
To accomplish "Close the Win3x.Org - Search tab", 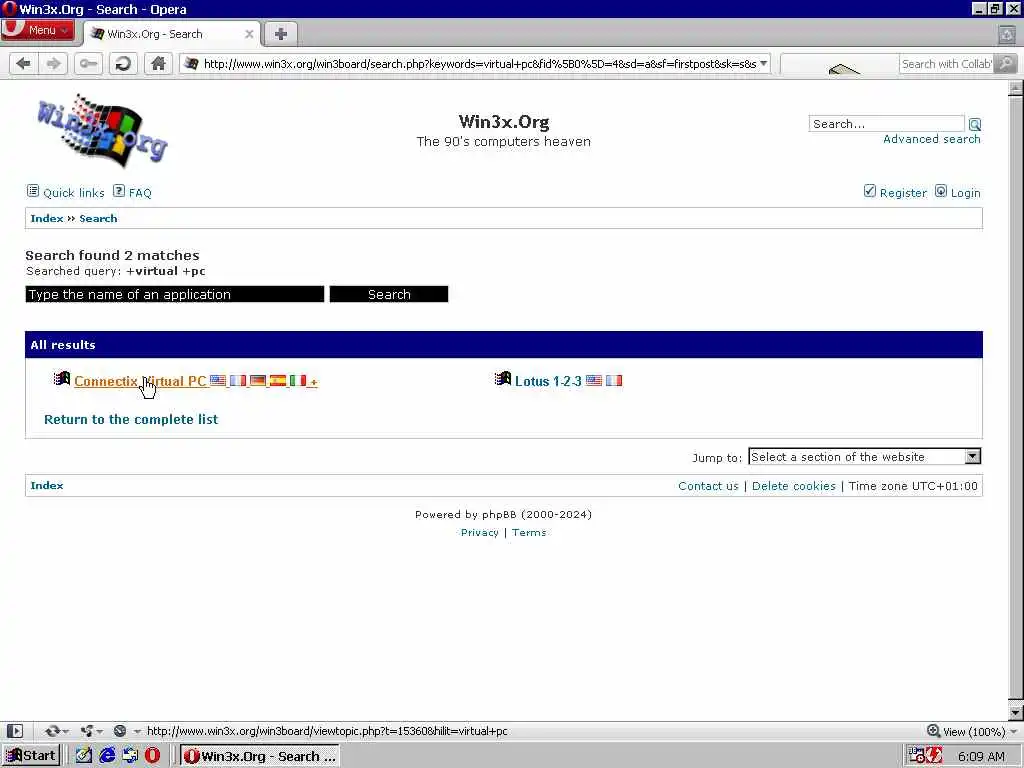I will (249, 34).
